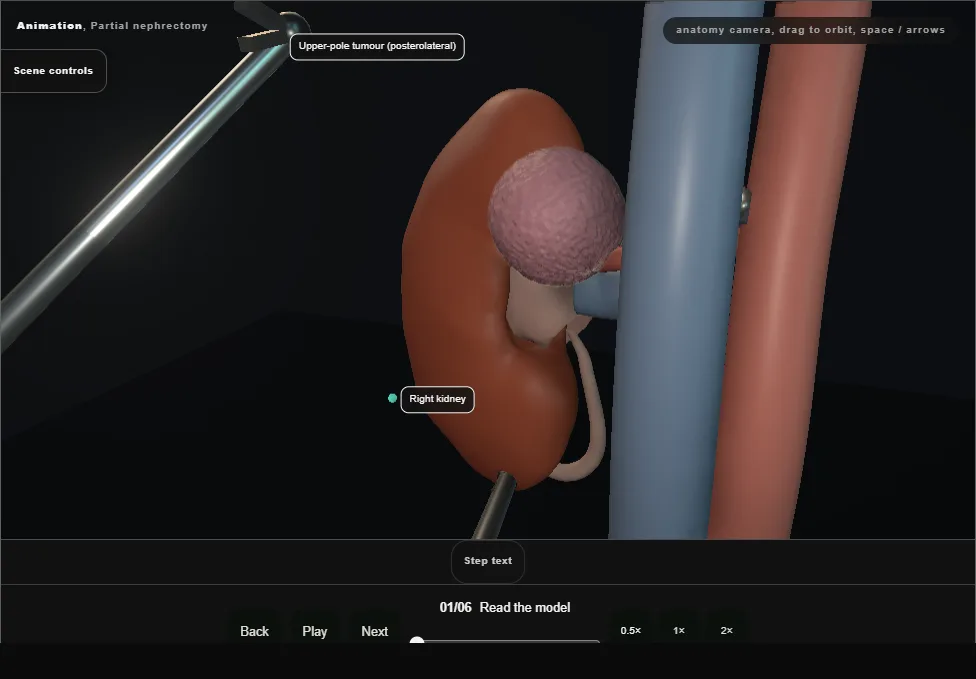Click the pink tumour sphere on the kidney

click(x=556, y=215)
